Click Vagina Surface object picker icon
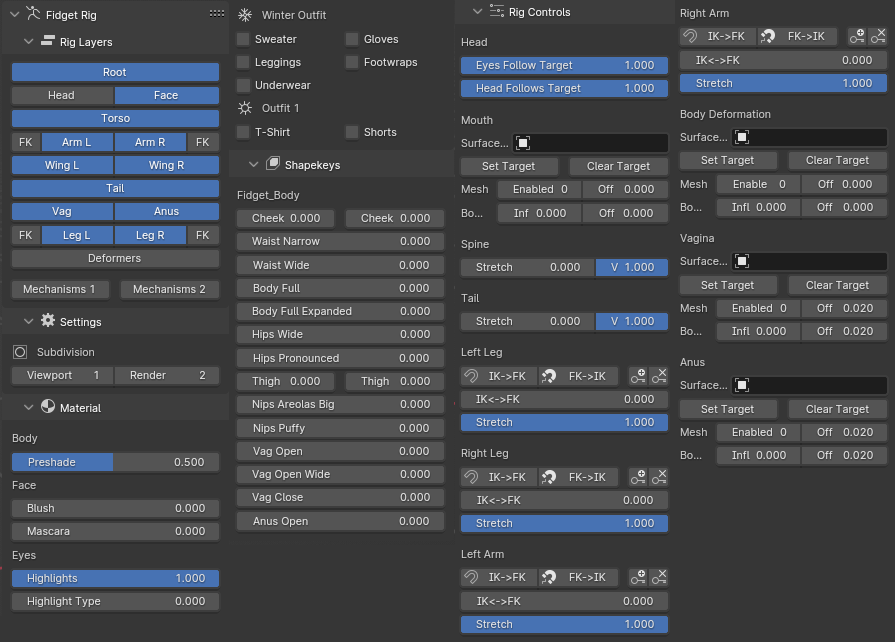 tap(741, 261)
